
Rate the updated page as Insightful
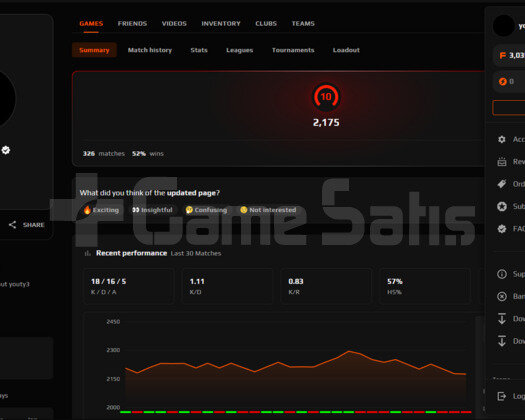pos(152,210)
